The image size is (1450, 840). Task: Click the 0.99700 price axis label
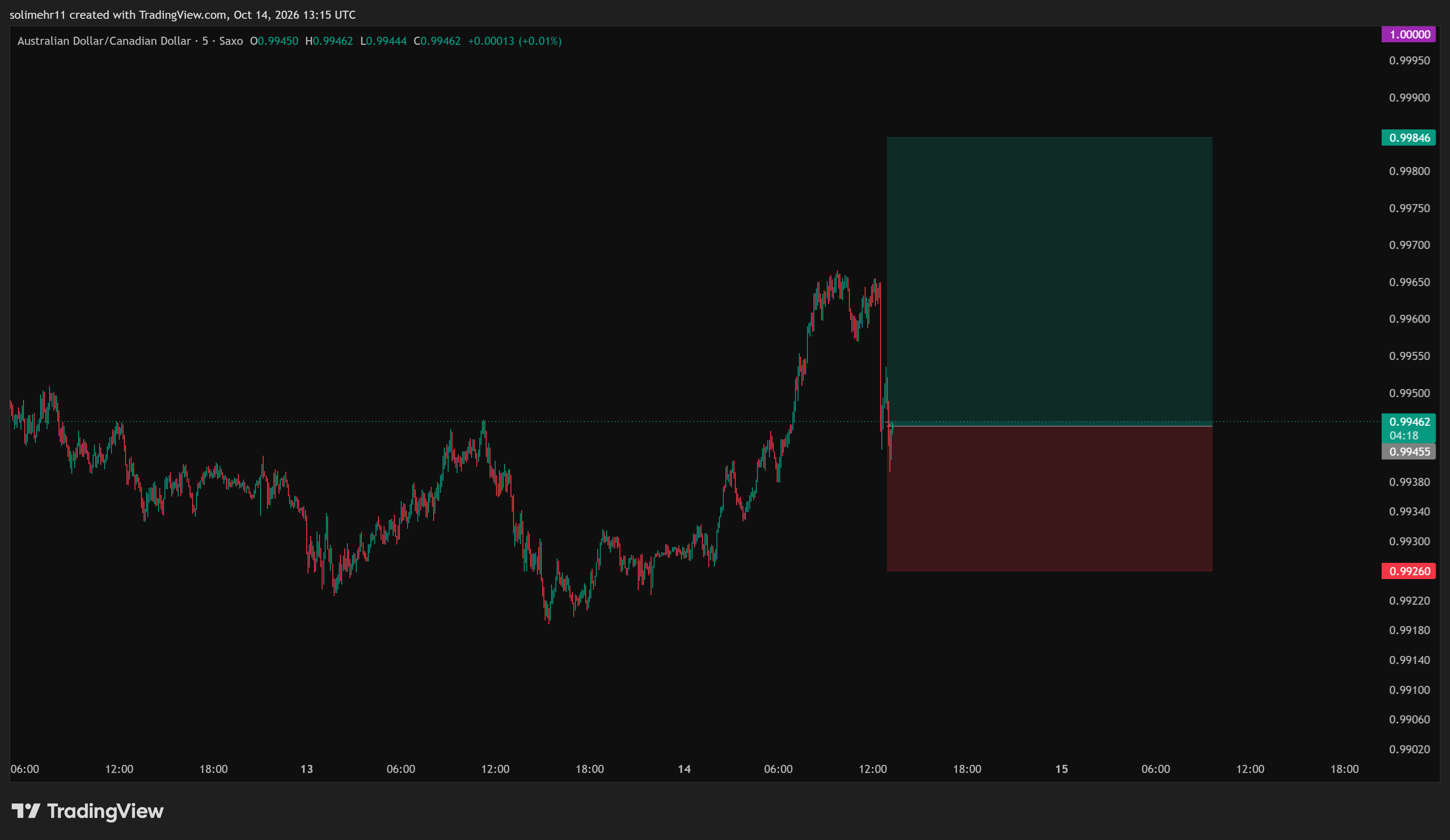1409,245
